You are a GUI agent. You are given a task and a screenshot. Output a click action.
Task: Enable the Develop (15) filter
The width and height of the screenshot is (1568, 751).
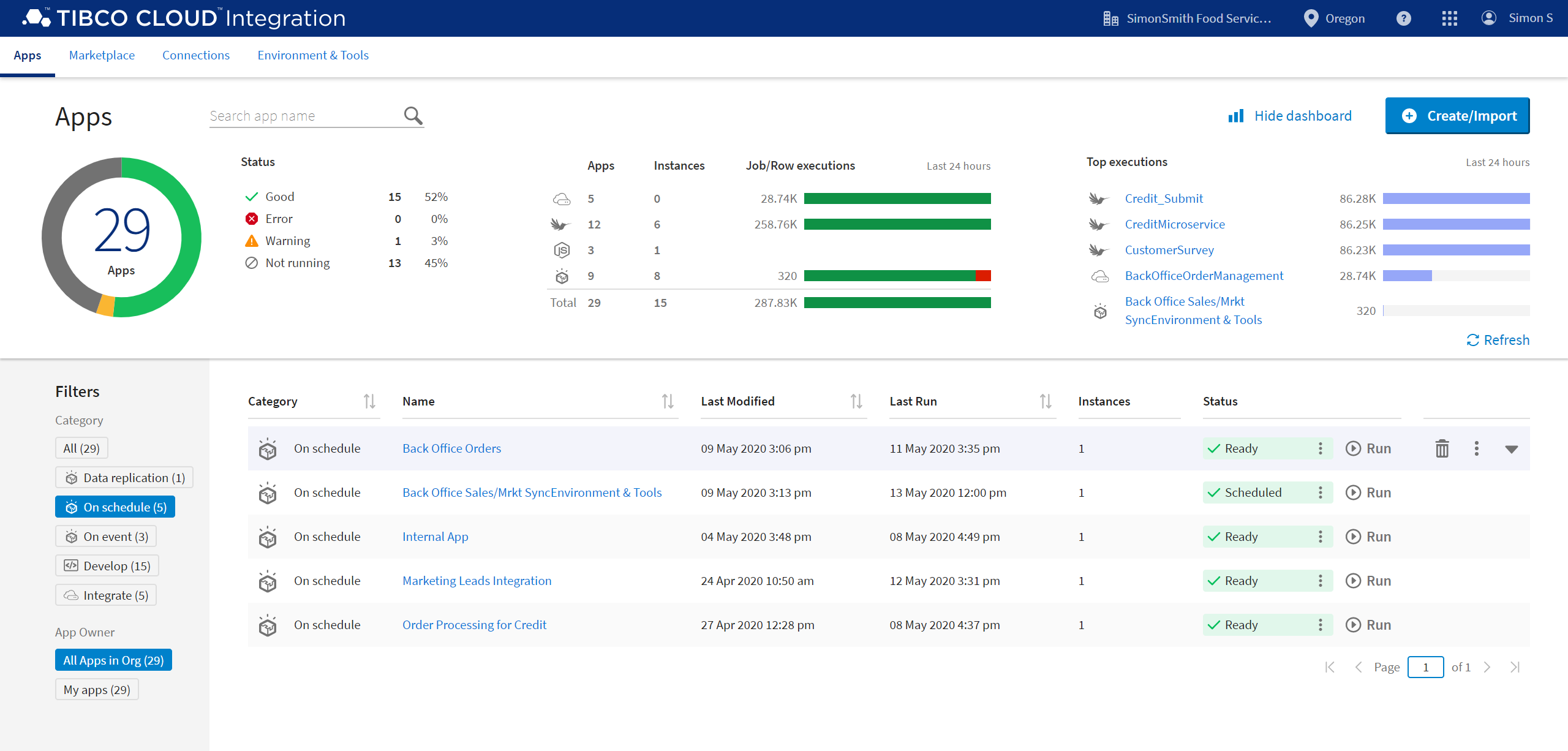107,565
